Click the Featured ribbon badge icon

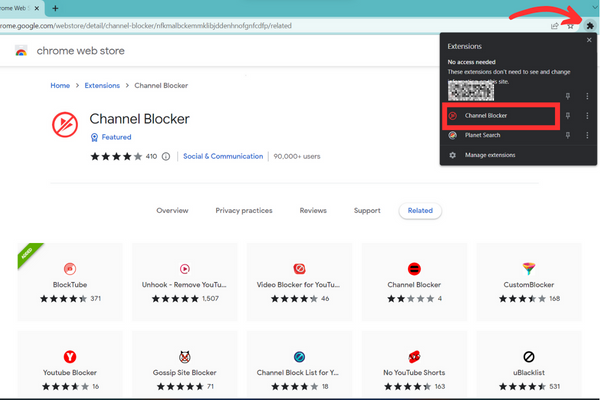94,137
